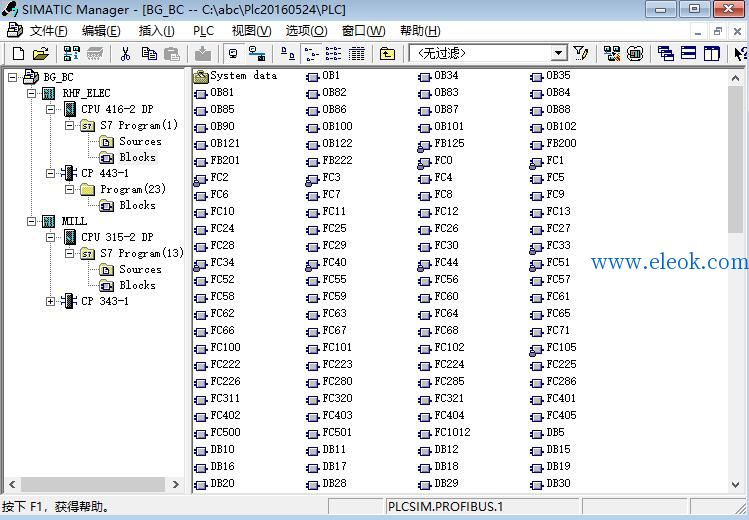This screenshot has height=520, width=749.
Task: Switch to Small Icons view
Action: (311, 53)
